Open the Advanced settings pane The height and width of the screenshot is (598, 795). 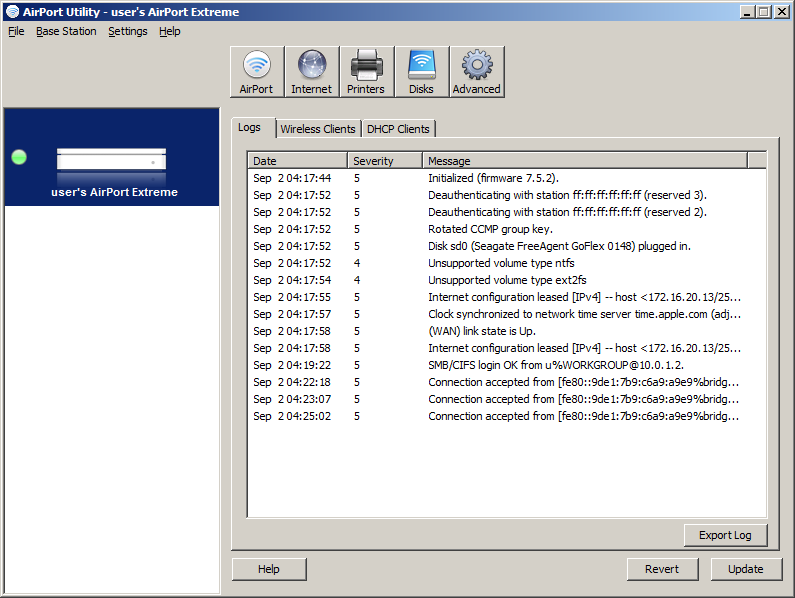(477, 72)
